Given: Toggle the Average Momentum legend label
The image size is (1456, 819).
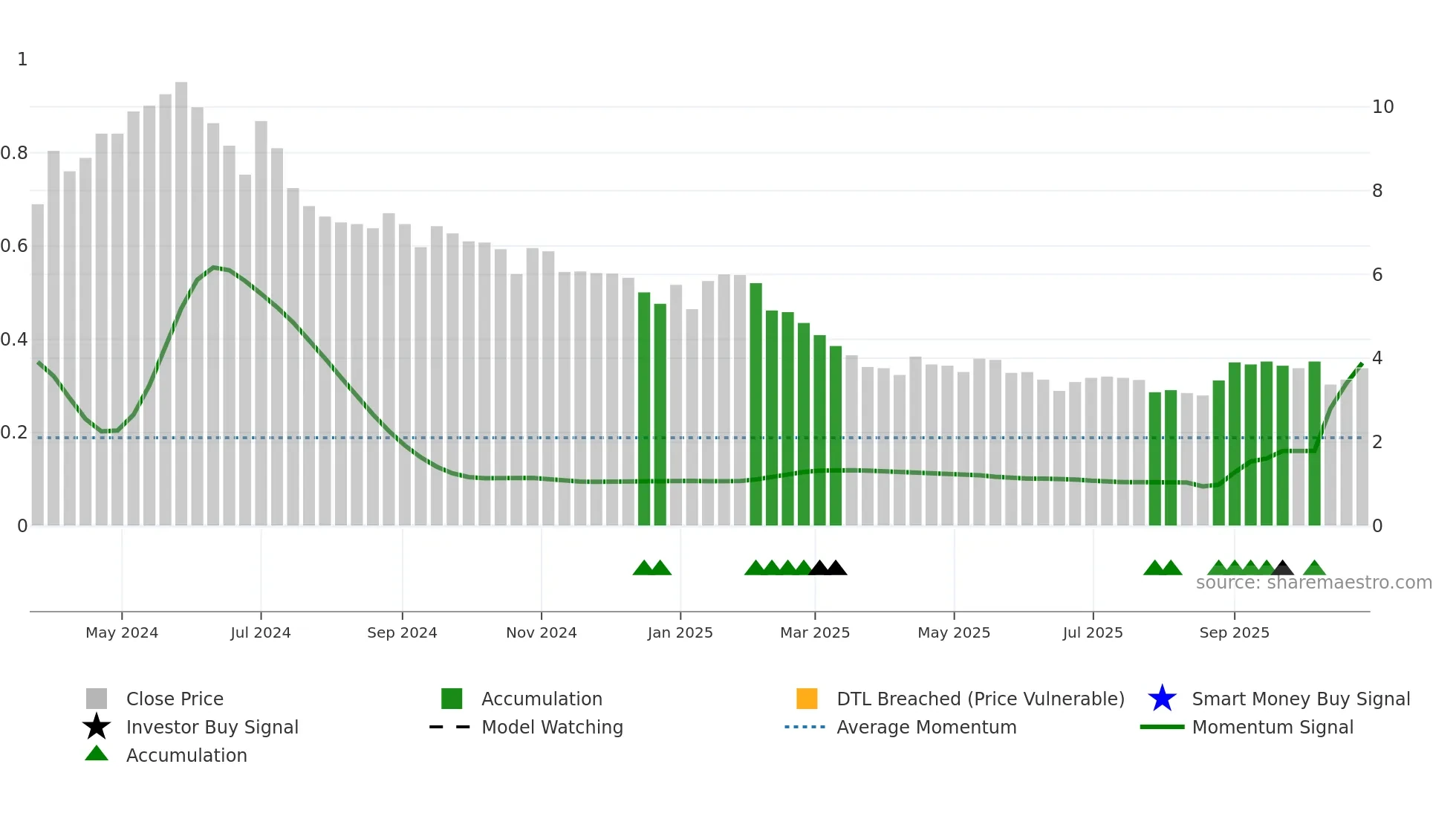Looking at the screenshot, I should click(926, 727).
